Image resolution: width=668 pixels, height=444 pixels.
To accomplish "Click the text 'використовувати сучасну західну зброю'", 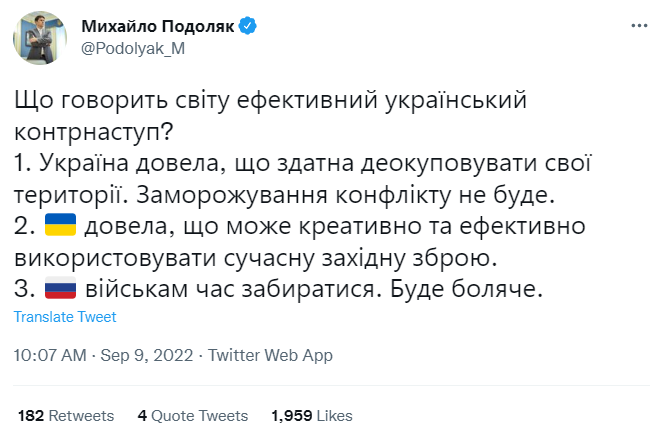I will [x=256, y=257].
